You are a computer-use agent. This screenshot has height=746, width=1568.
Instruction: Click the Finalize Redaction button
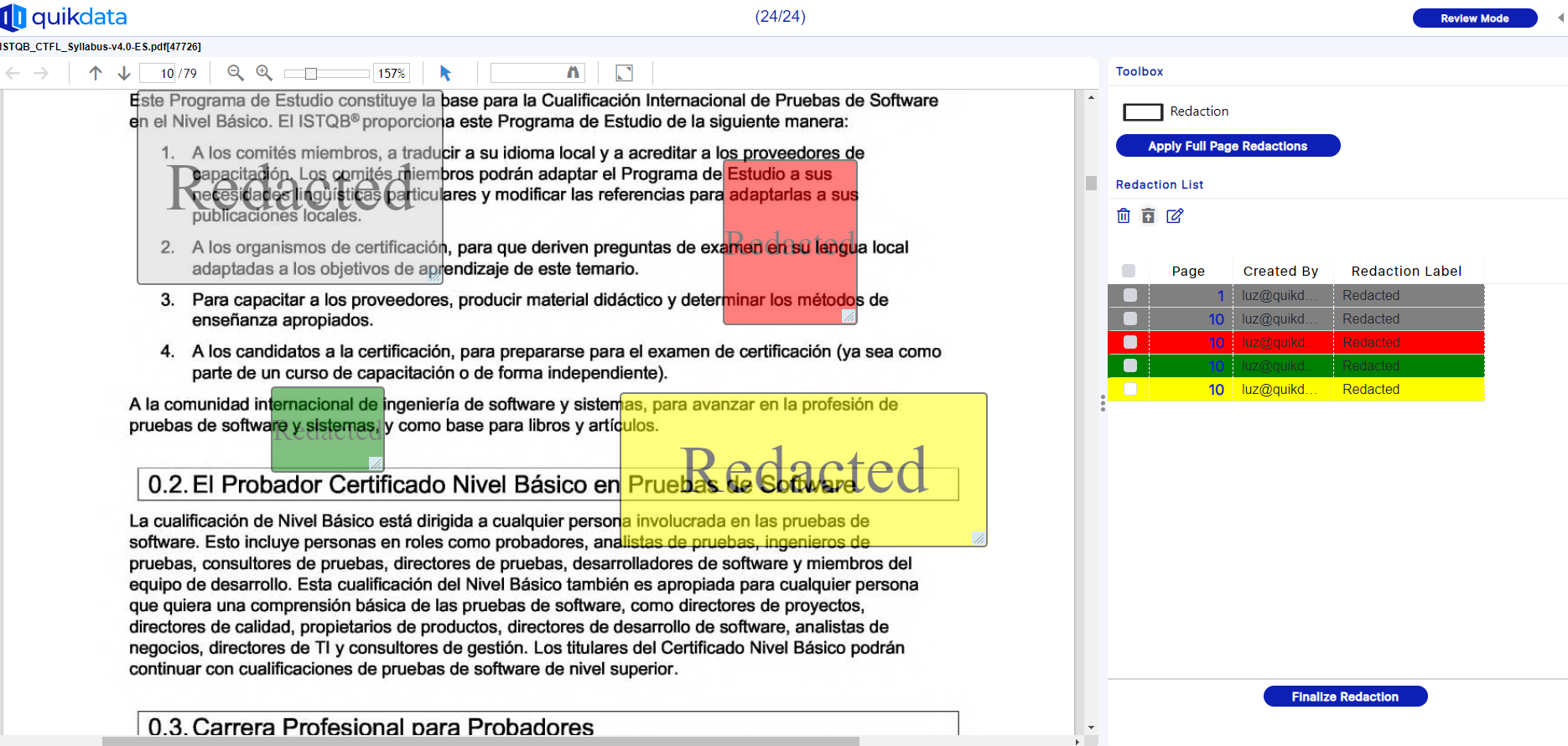point(1345,697)
